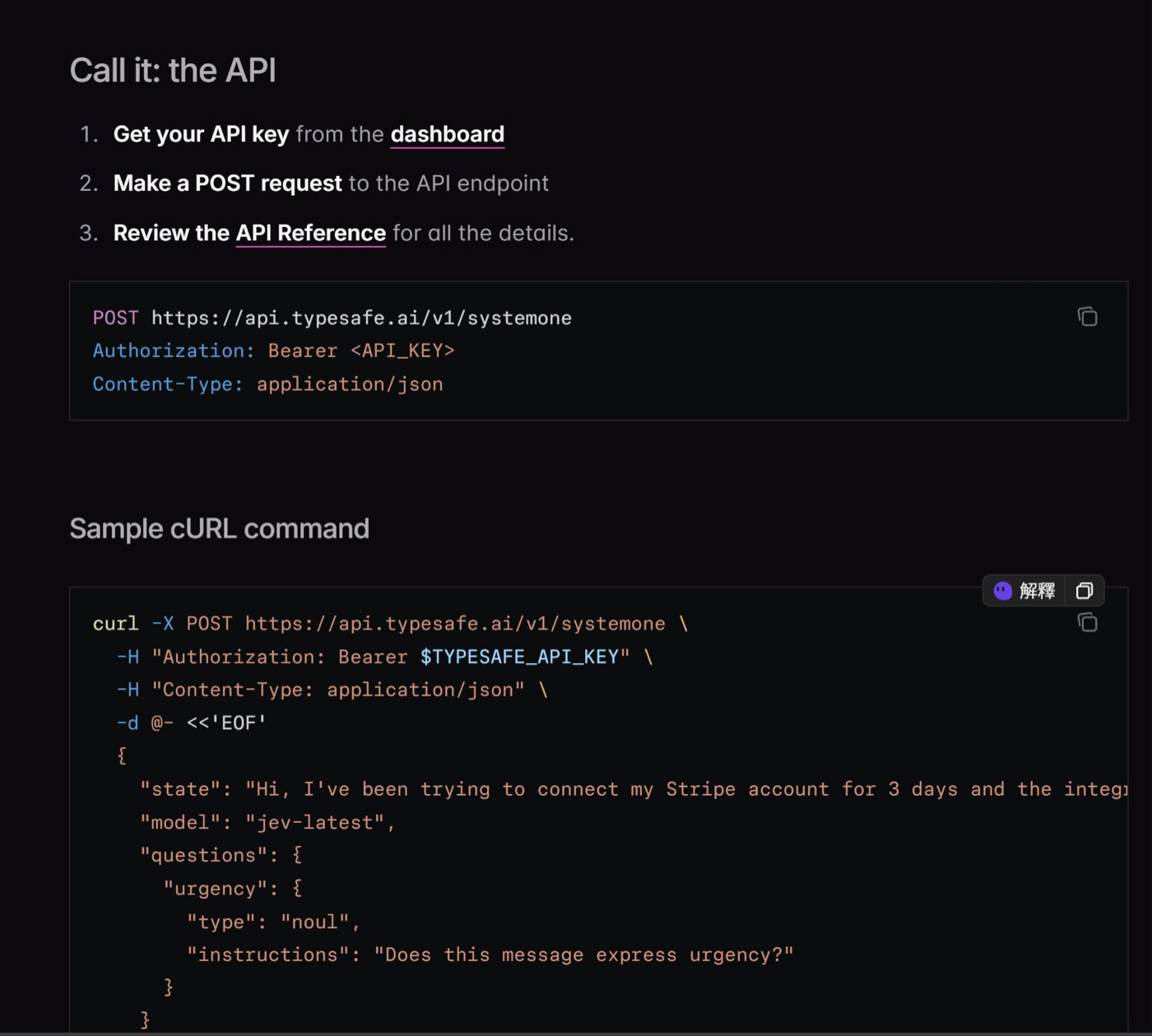This screenshot has width=1152, height=1036.
Task: Click the "Get your API key" text
Action: click(202, 134)
